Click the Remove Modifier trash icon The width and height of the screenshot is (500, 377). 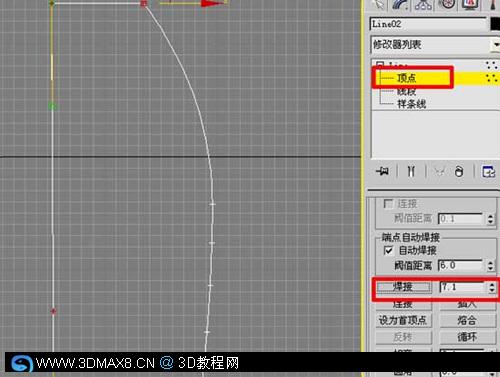click(x=459, y=171)
